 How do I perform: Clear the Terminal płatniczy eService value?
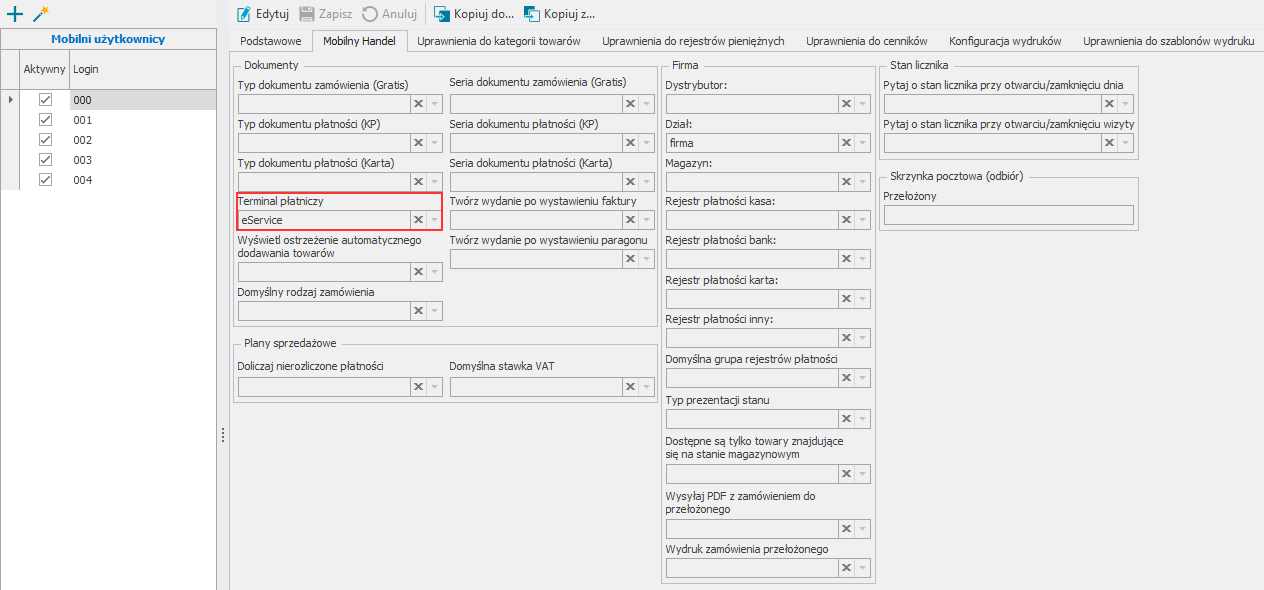click(x=418, y=220)
